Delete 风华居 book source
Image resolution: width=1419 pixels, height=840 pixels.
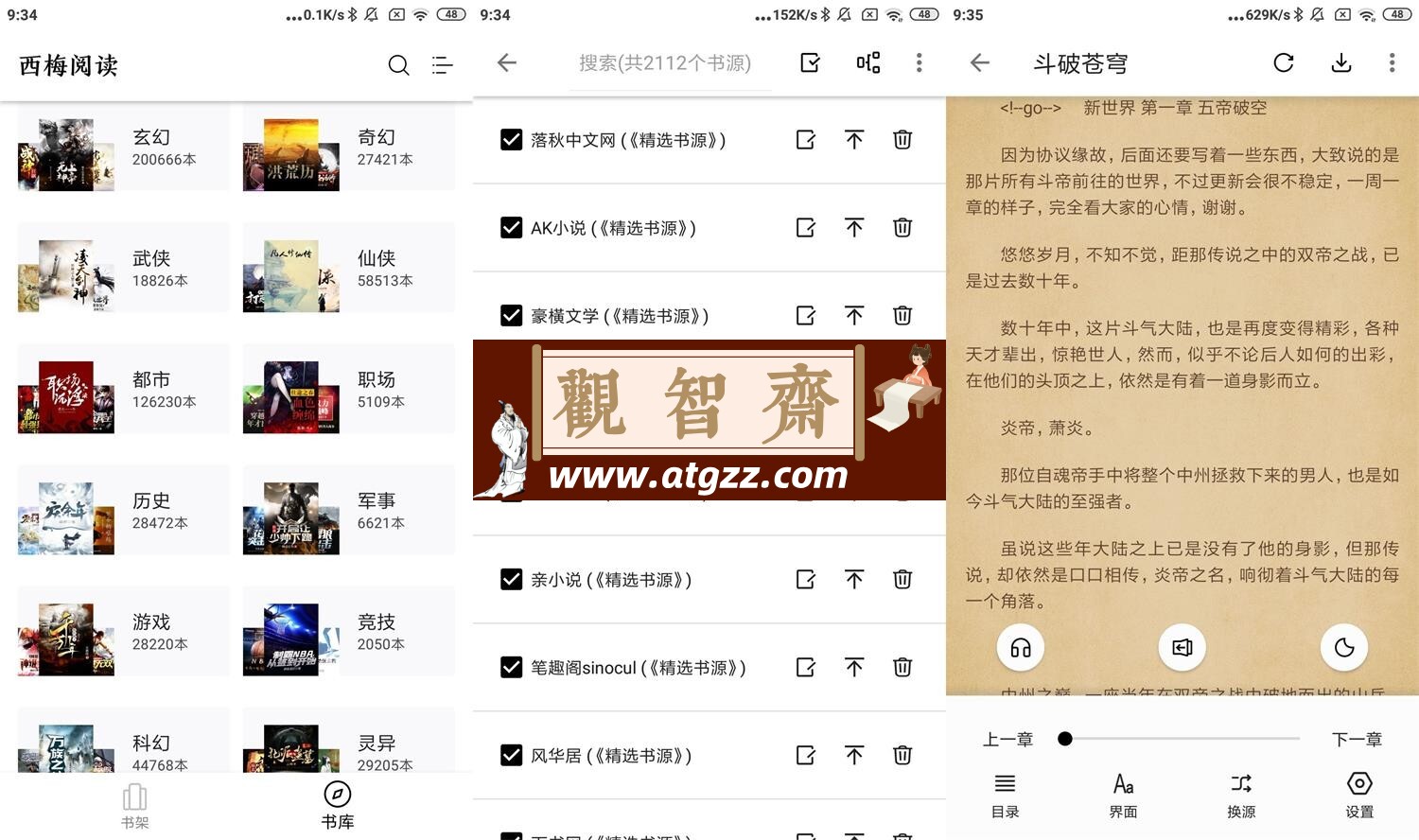click(x=902, y=756)
